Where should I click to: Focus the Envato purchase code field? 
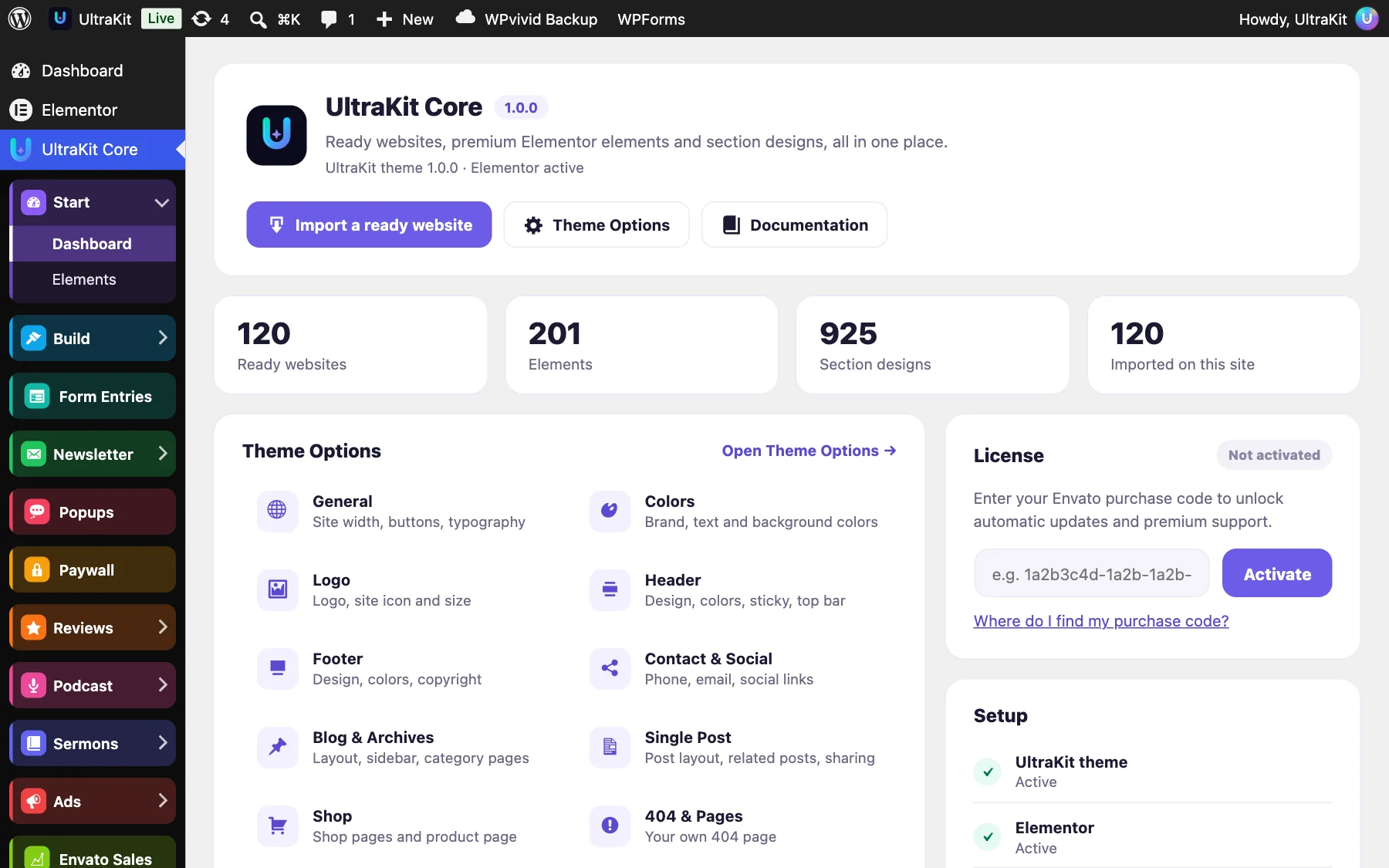pyautogui.click(x=1092, y=573)
